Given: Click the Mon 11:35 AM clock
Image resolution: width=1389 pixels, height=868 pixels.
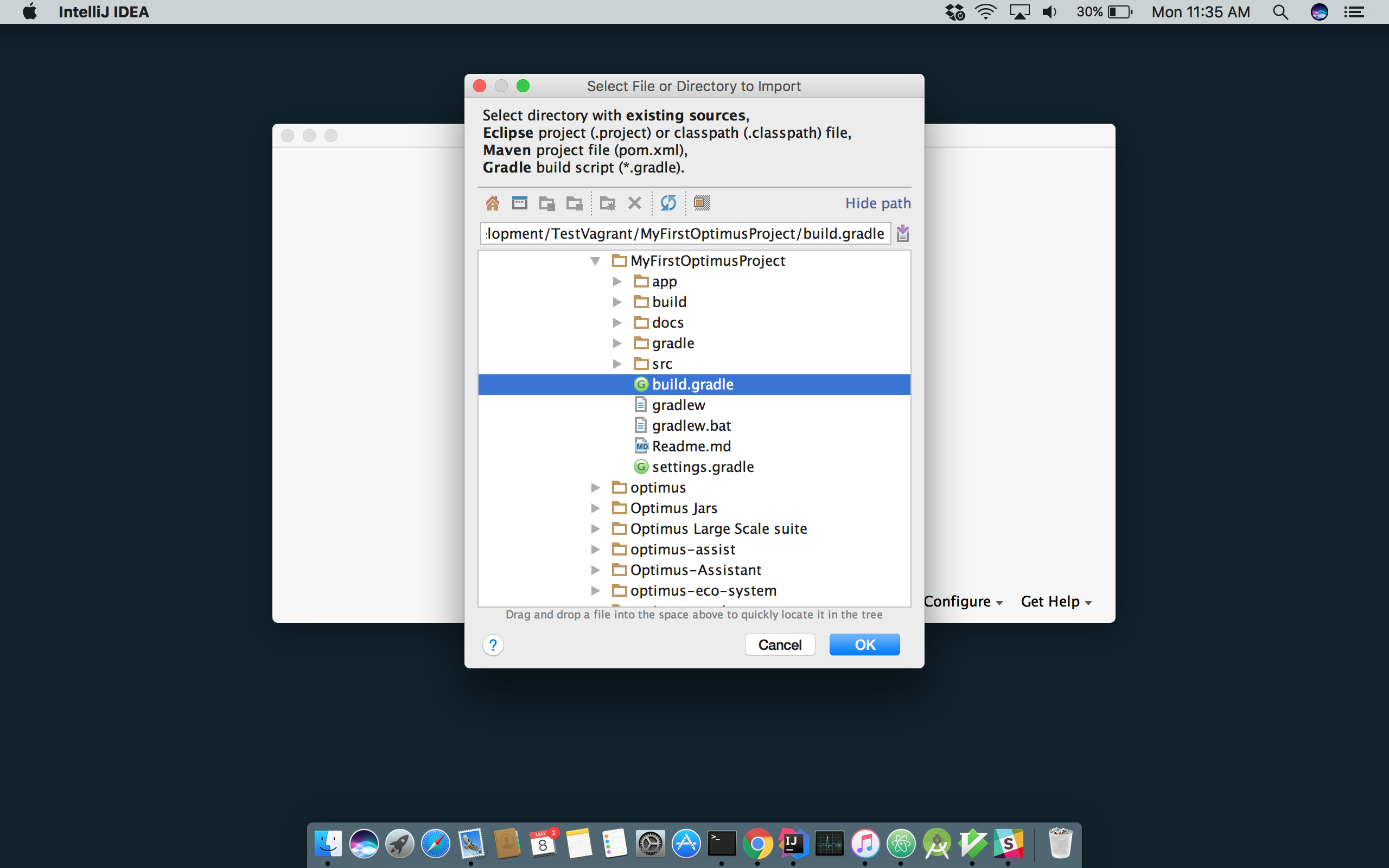Looking at the screenshot, I should pyautogui.click(x=1201, y=11).
